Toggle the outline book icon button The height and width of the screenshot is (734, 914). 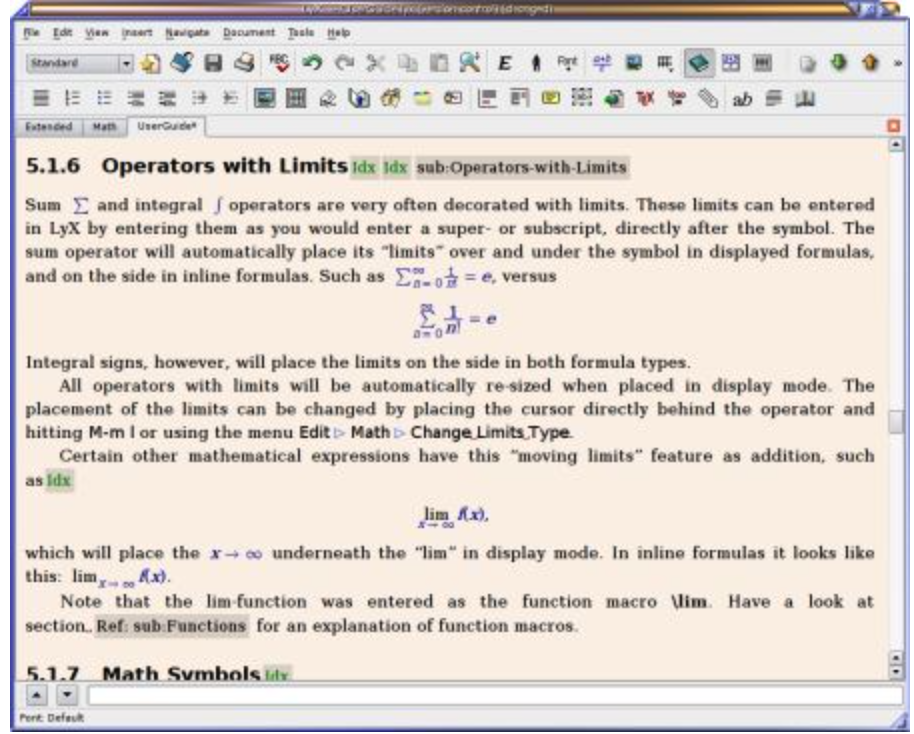coord(699,63)
